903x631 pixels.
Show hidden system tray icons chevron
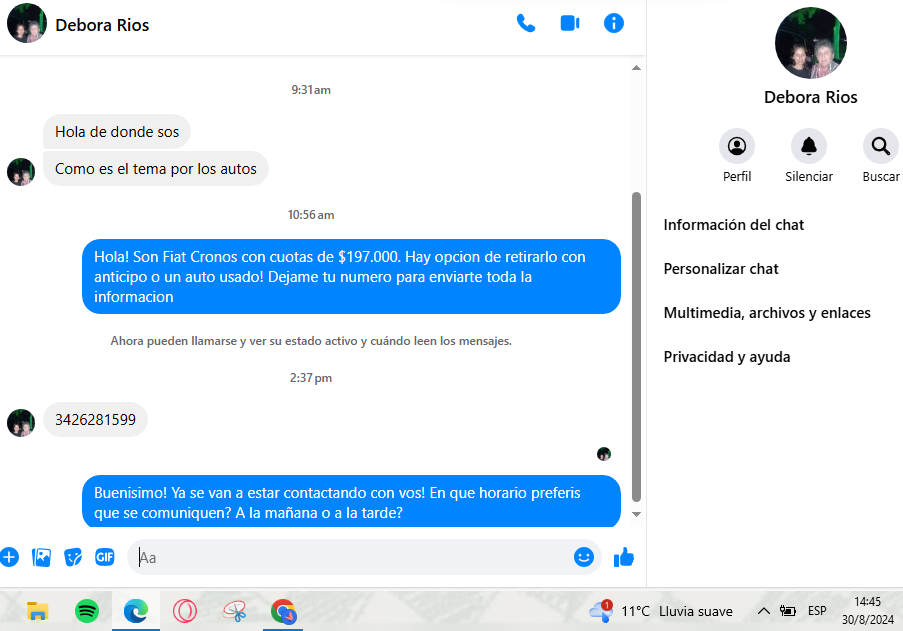tap(764, 611)
